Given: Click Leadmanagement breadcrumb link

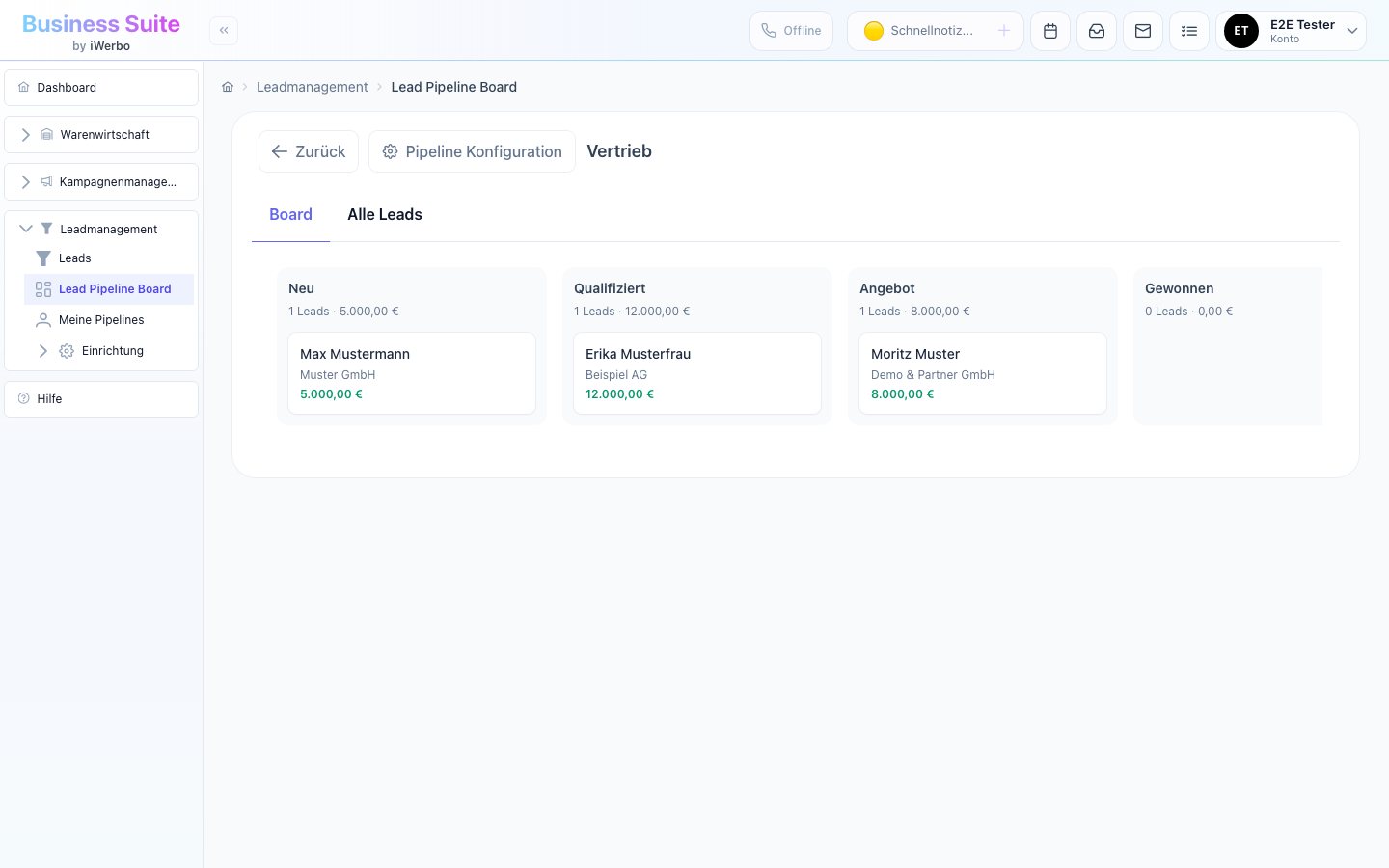Looking at the screenshot, I should click(x=312, y=87).
